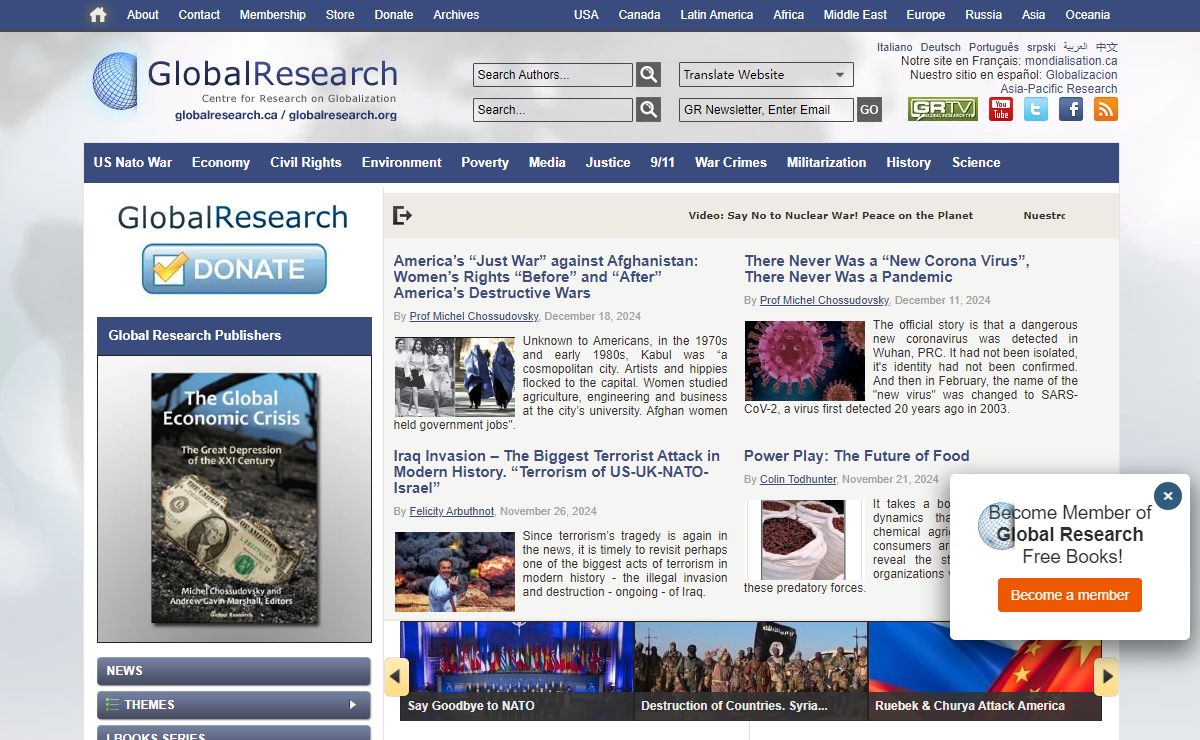Image resolution: width=1200 pixels, height=740 pixels.
Task: Open the Say Goodbye to NATO slide
Action: [x=517, y=671]
